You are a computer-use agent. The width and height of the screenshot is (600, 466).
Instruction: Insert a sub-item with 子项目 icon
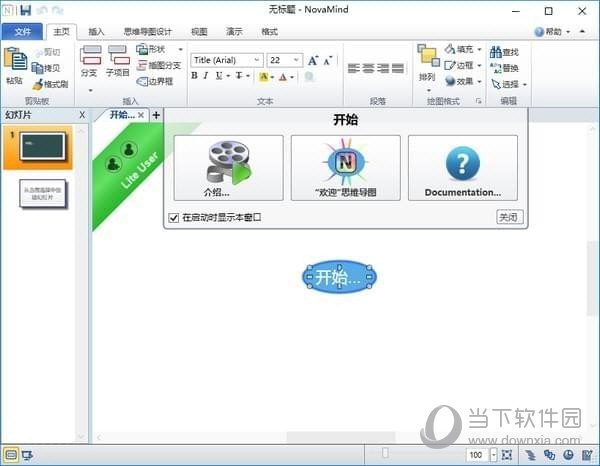118,55
